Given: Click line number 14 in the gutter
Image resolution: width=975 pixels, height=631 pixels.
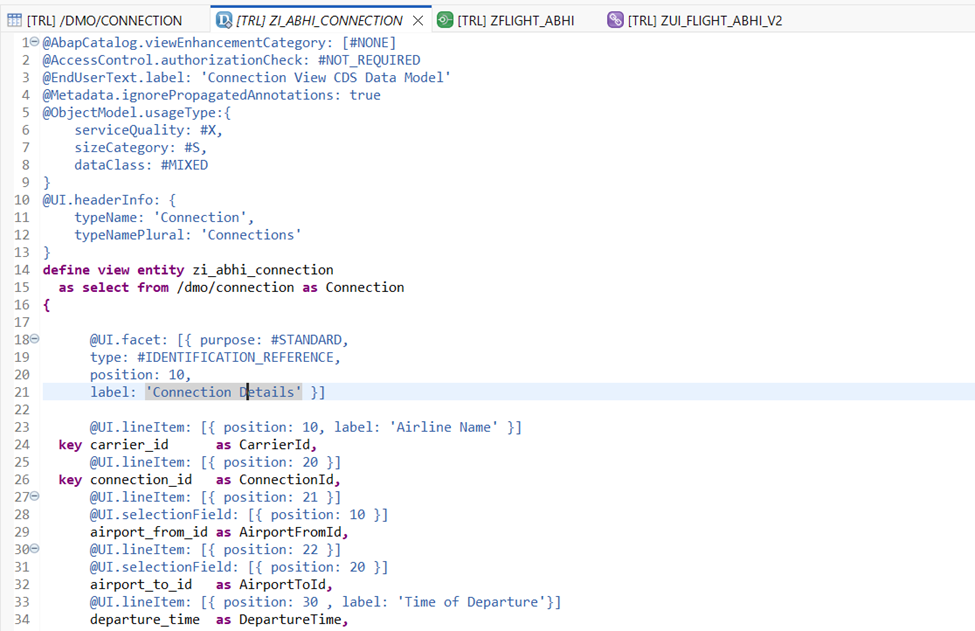Looking at the screenshot, I should [x=21, y=270].
